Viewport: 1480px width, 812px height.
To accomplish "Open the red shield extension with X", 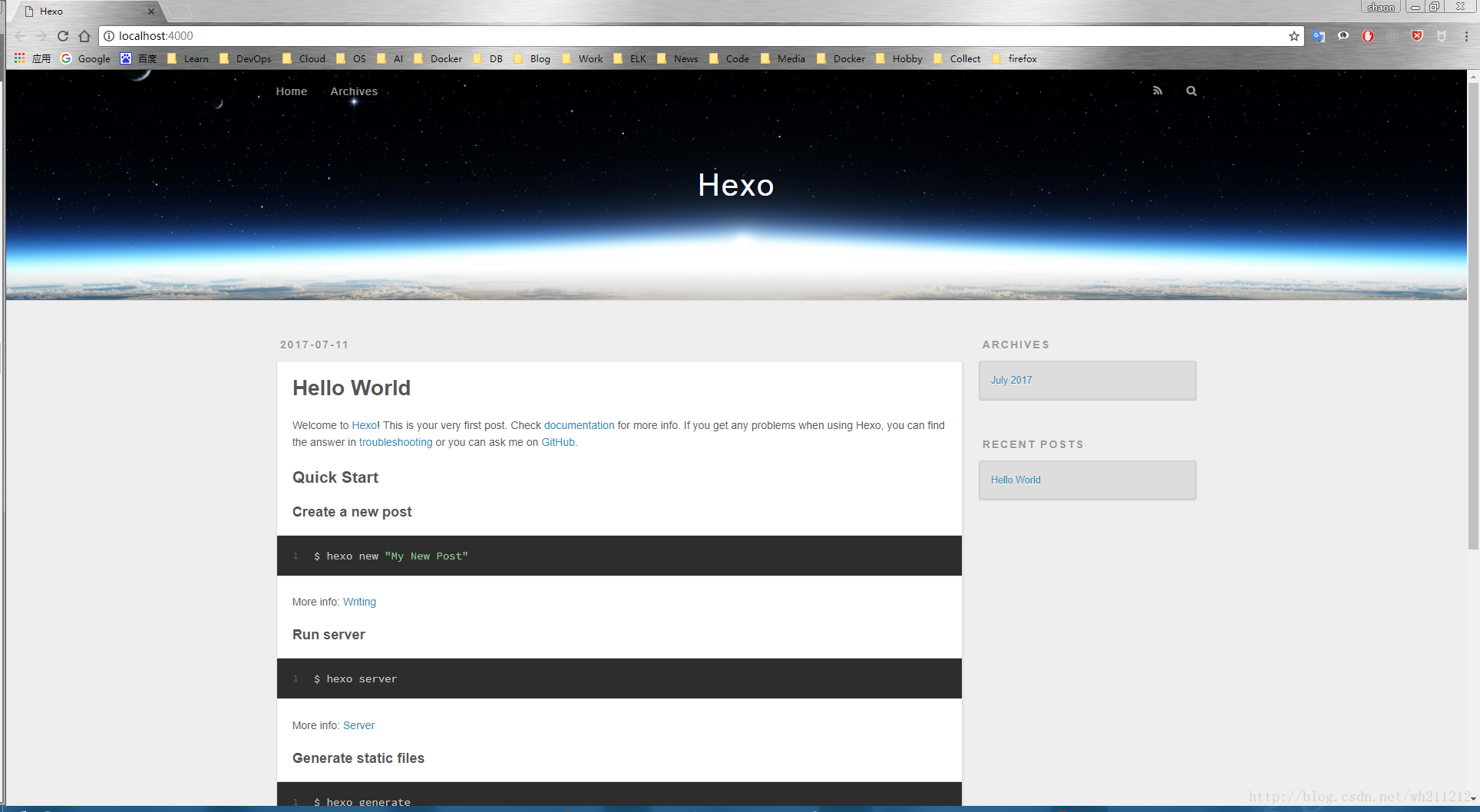I will tap(1417, 36).
